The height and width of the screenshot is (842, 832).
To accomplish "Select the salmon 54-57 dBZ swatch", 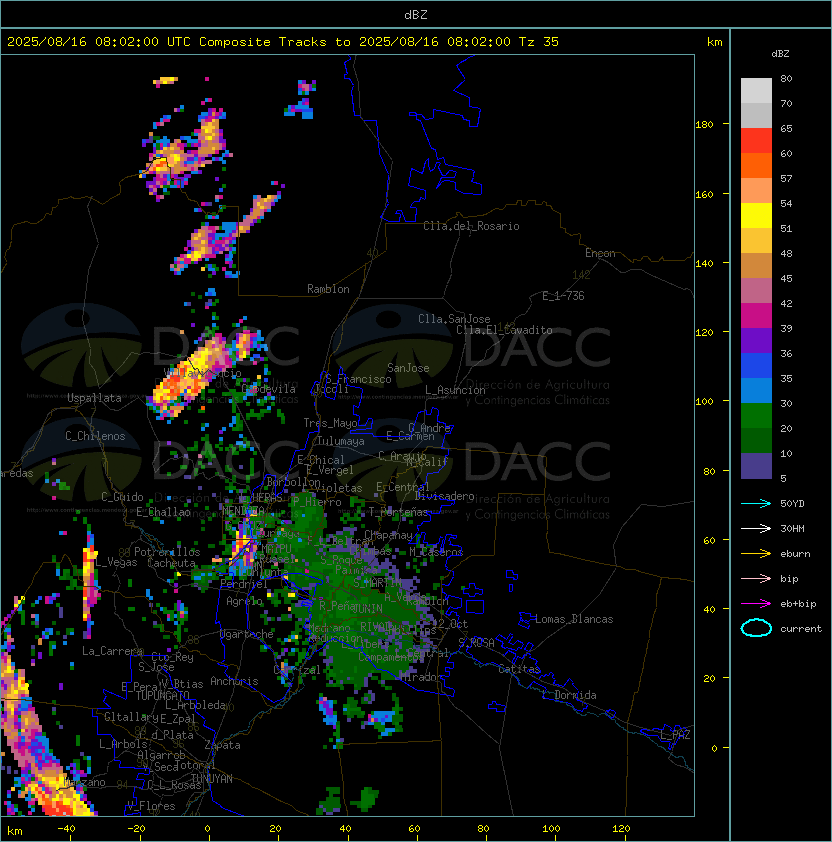I will (x=756, y=191).
